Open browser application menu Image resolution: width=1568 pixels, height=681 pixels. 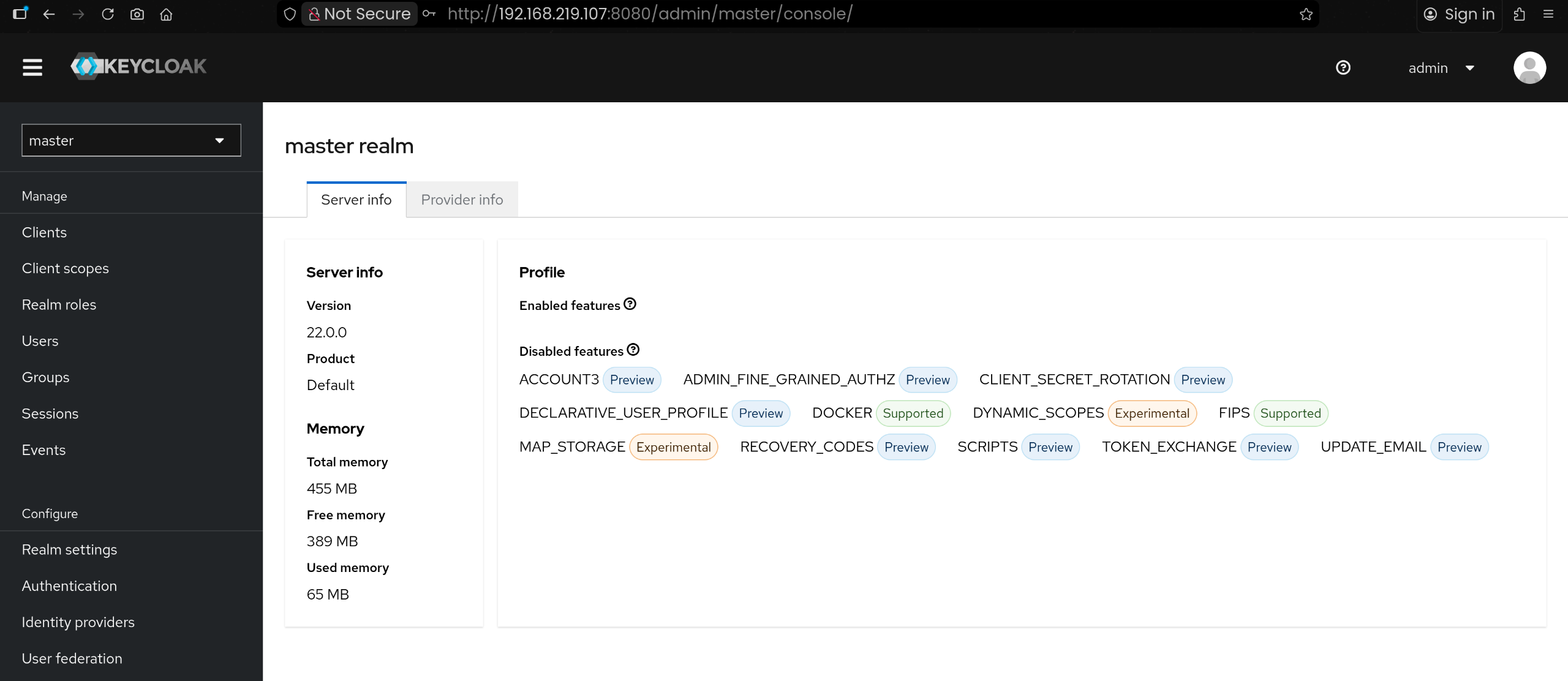pyautogui.click(x=1548, y=13)
